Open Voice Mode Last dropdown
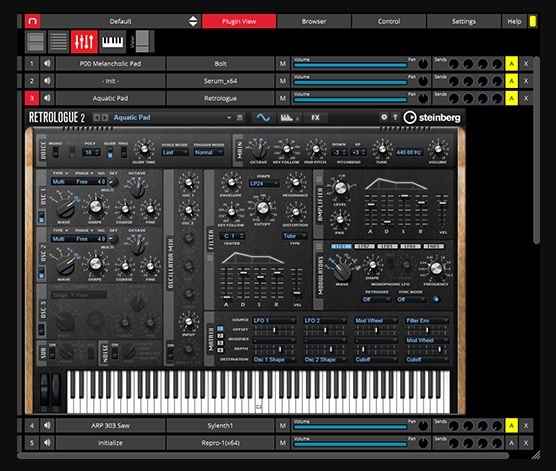 175,153
